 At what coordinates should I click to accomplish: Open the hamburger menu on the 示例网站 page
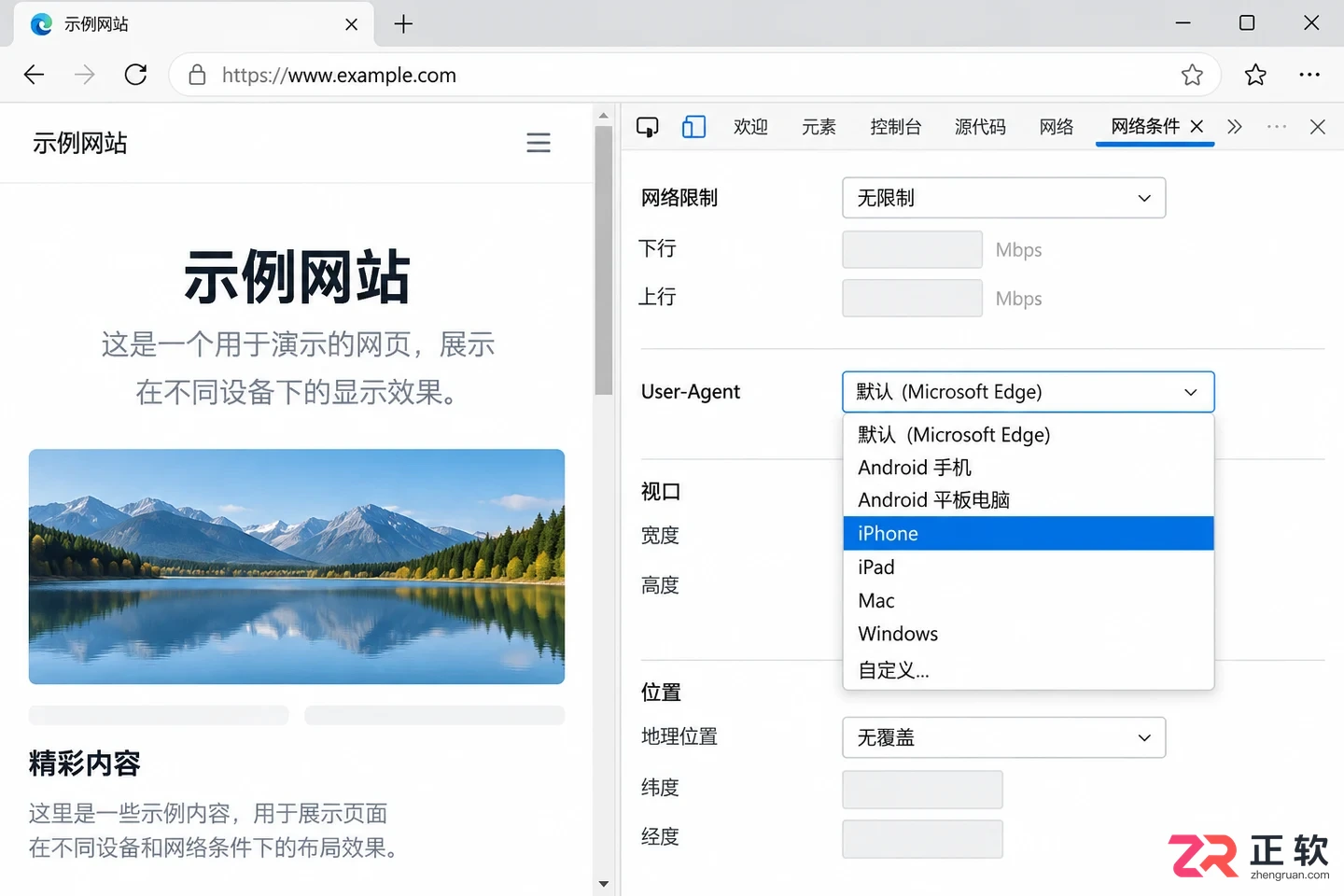click(539, 143)
